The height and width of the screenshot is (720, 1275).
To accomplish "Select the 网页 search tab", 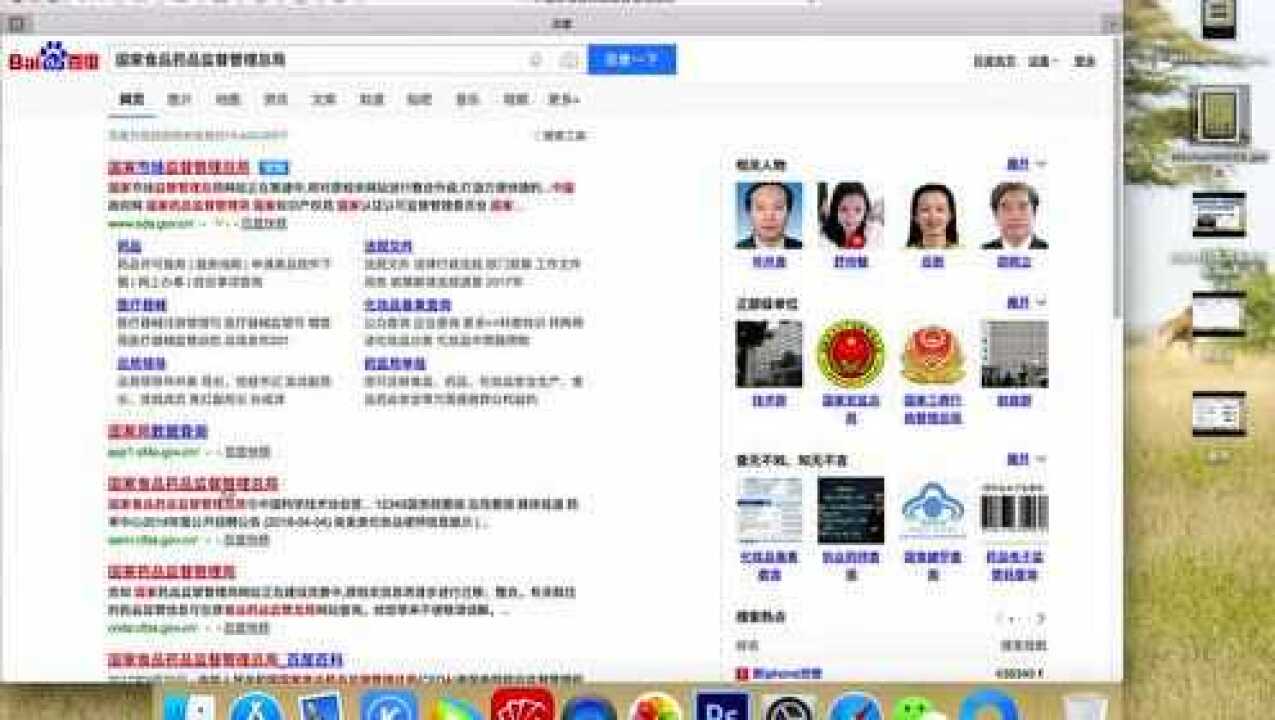I will (132, 99).
